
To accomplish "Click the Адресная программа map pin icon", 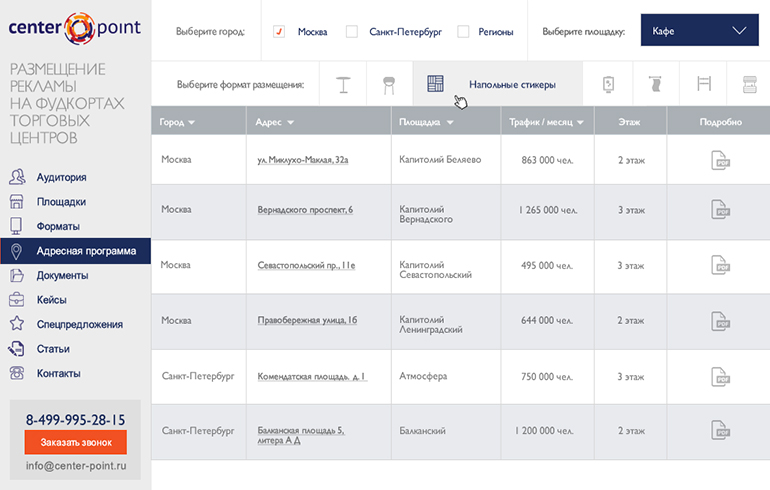I will [x=16, y=251].
